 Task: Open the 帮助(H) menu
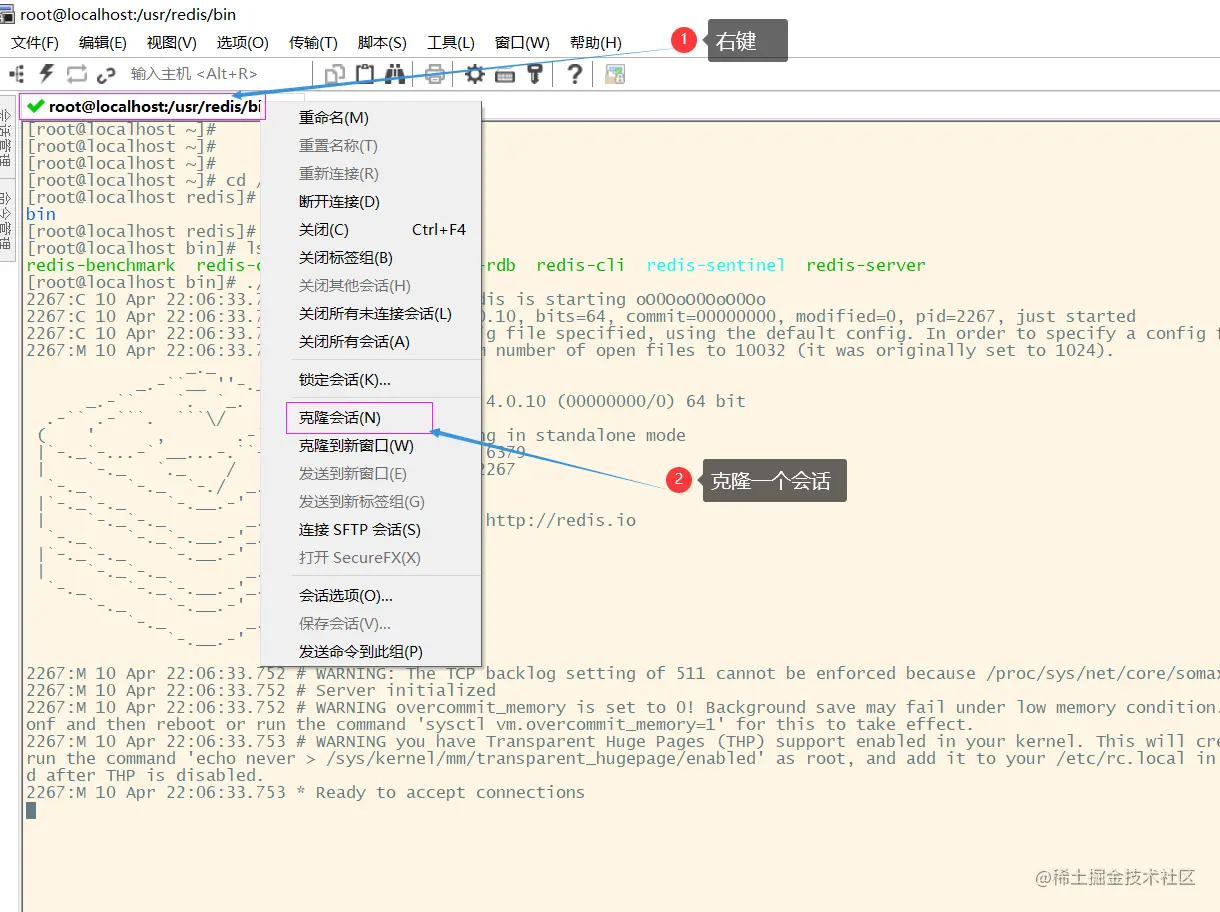(595, 42)
